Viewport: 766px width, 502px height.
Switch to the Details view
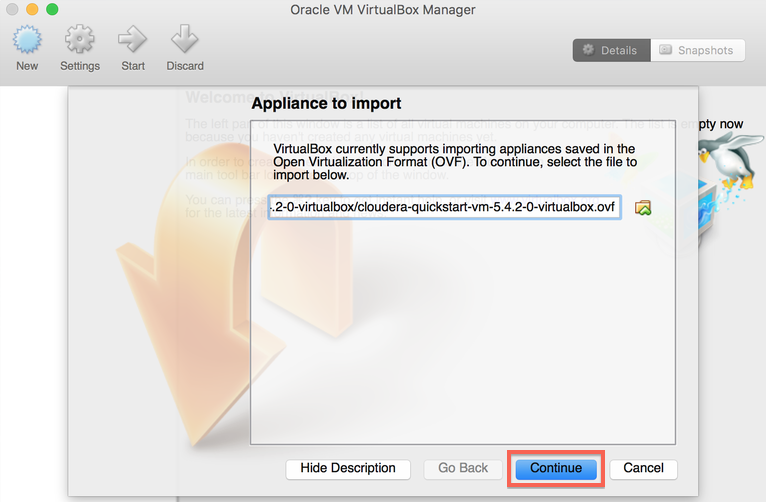click(x=612, y=50)
